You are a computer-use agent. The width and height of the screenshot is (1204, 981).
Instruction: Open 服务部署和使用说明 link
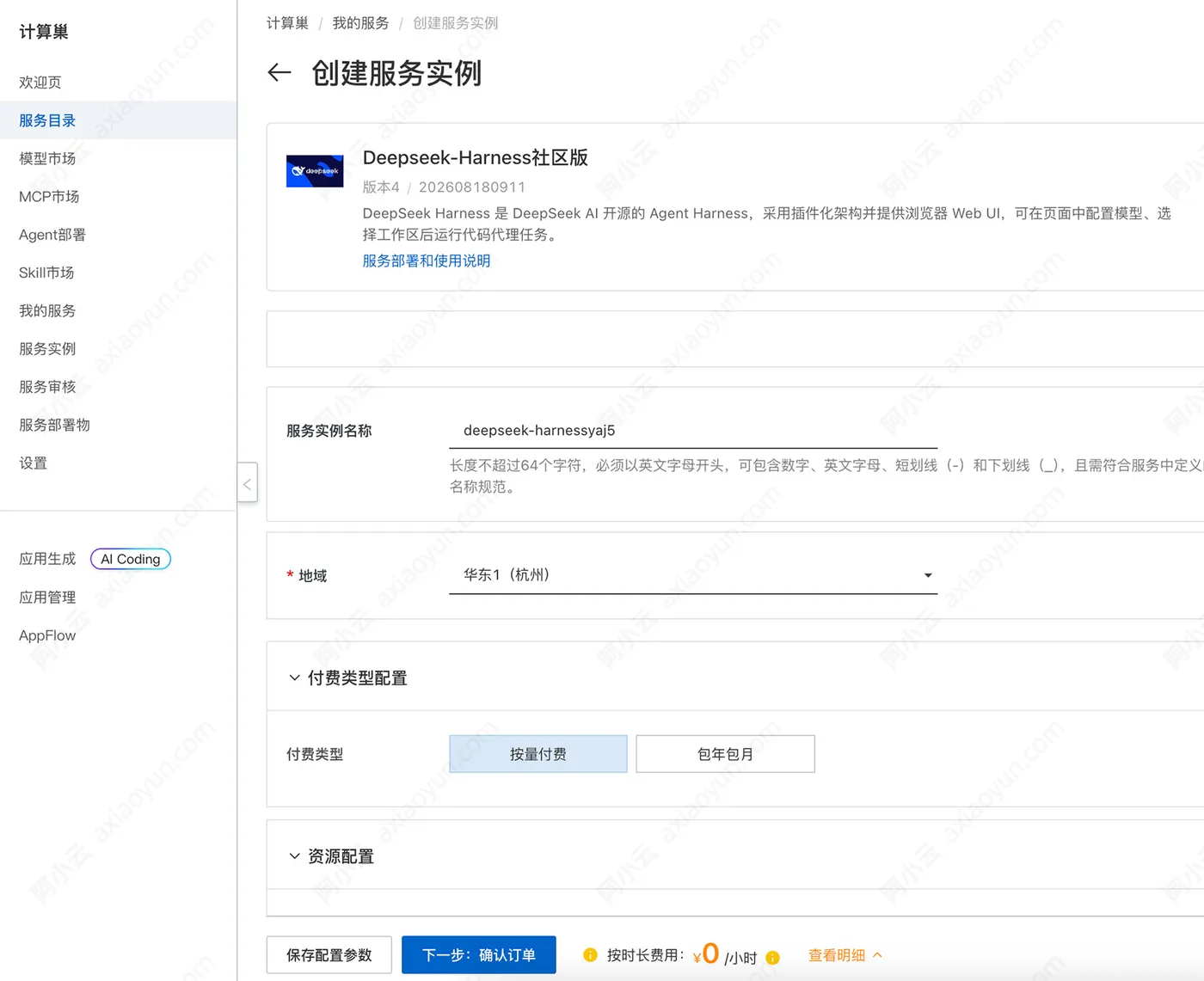coord(427,261)
